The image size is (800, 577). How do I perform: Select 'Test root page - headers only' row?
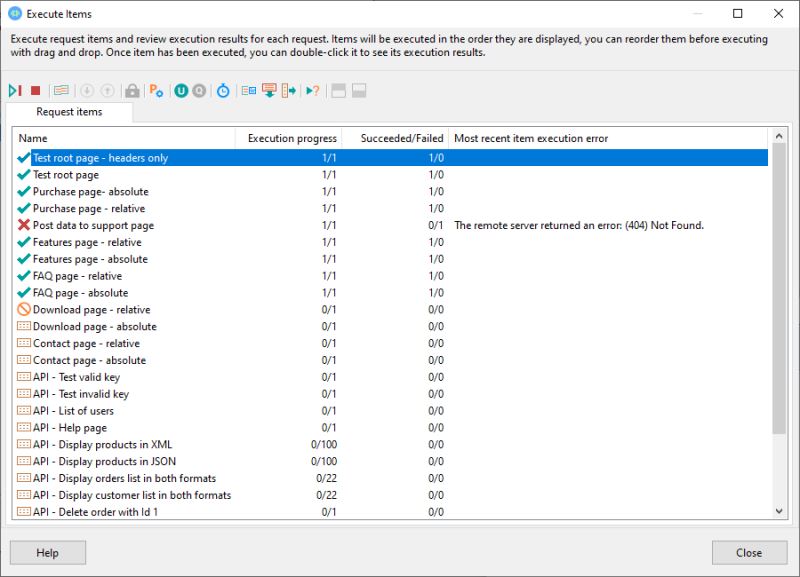tap(391, 158)
